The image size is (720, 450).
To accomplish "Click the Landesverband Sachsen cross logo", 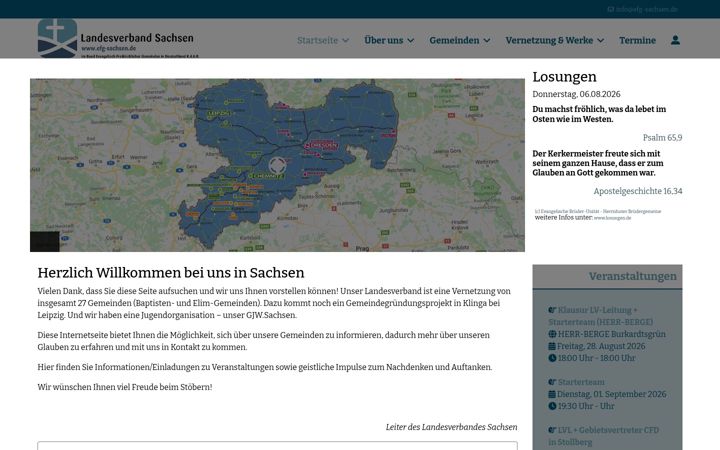I will coord(57,38).
